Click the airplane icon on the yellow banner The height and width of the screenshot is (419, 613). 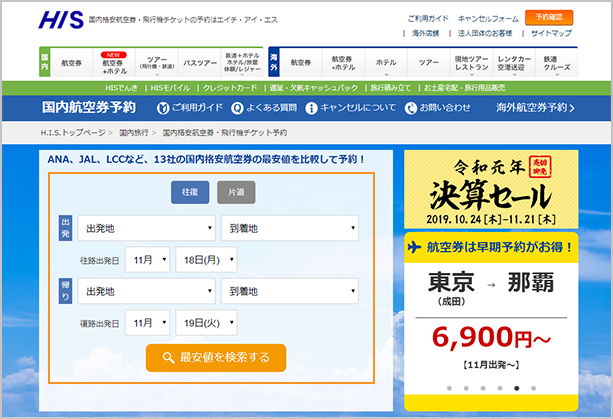pos(415,247)
